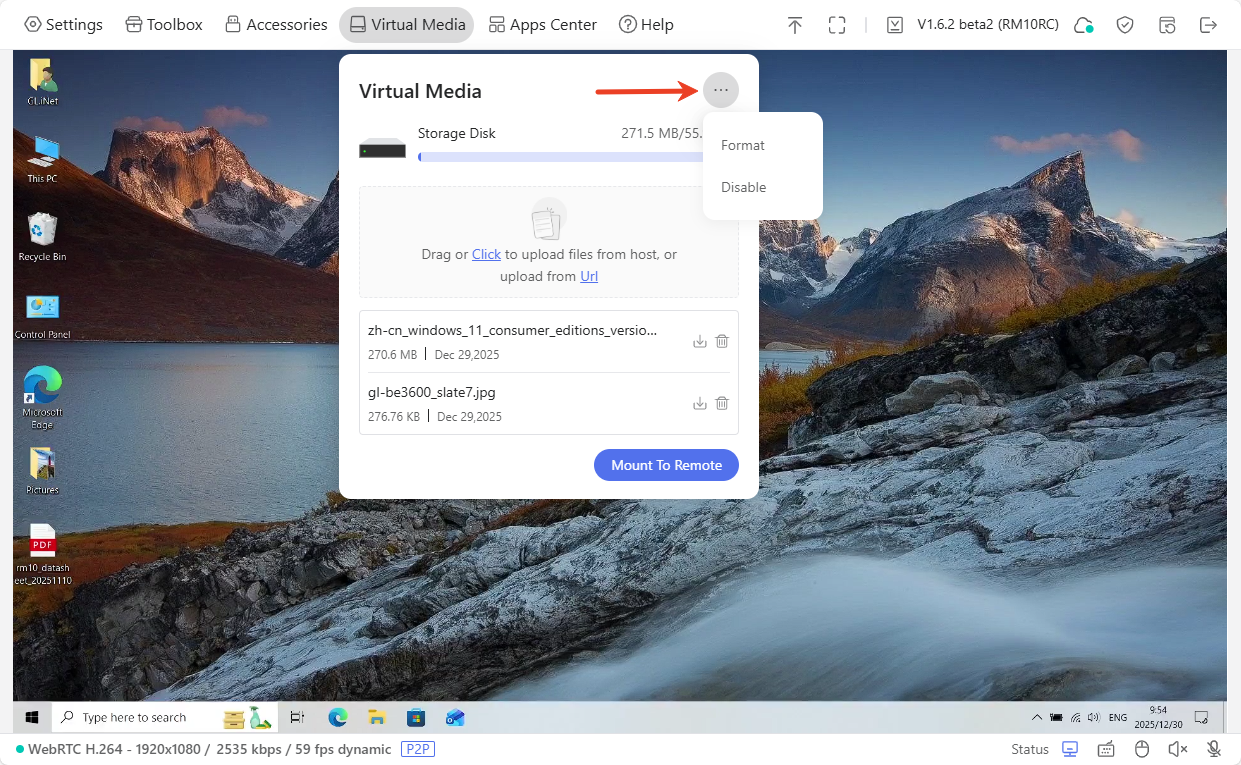This screenshot has height=765, width=1241.
Task: Click the Url upload link
Action: coord(589,276)
